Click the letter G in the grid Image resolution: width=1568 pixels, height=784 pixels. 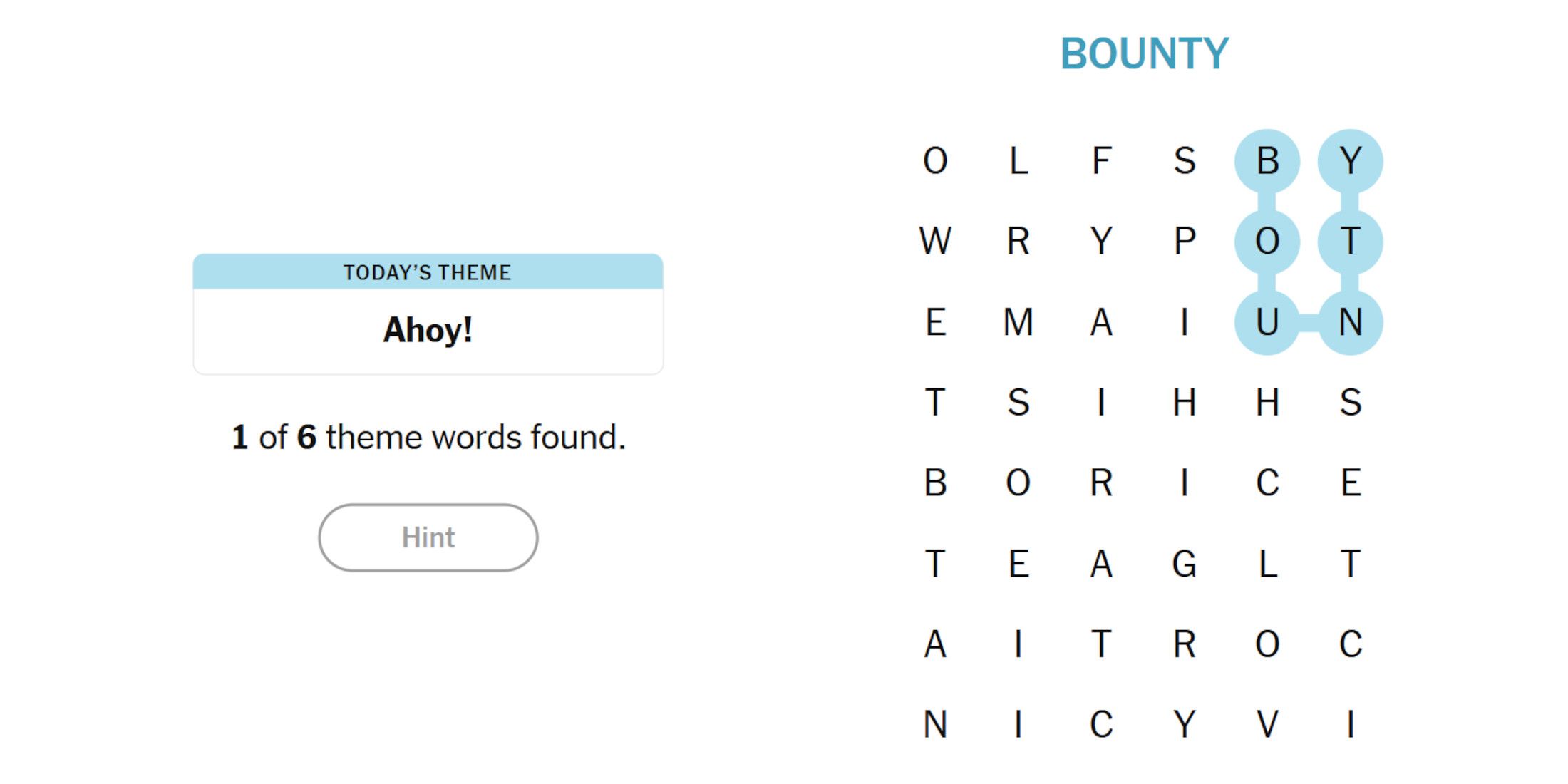pyautogui.click(x=1184, y=564)
